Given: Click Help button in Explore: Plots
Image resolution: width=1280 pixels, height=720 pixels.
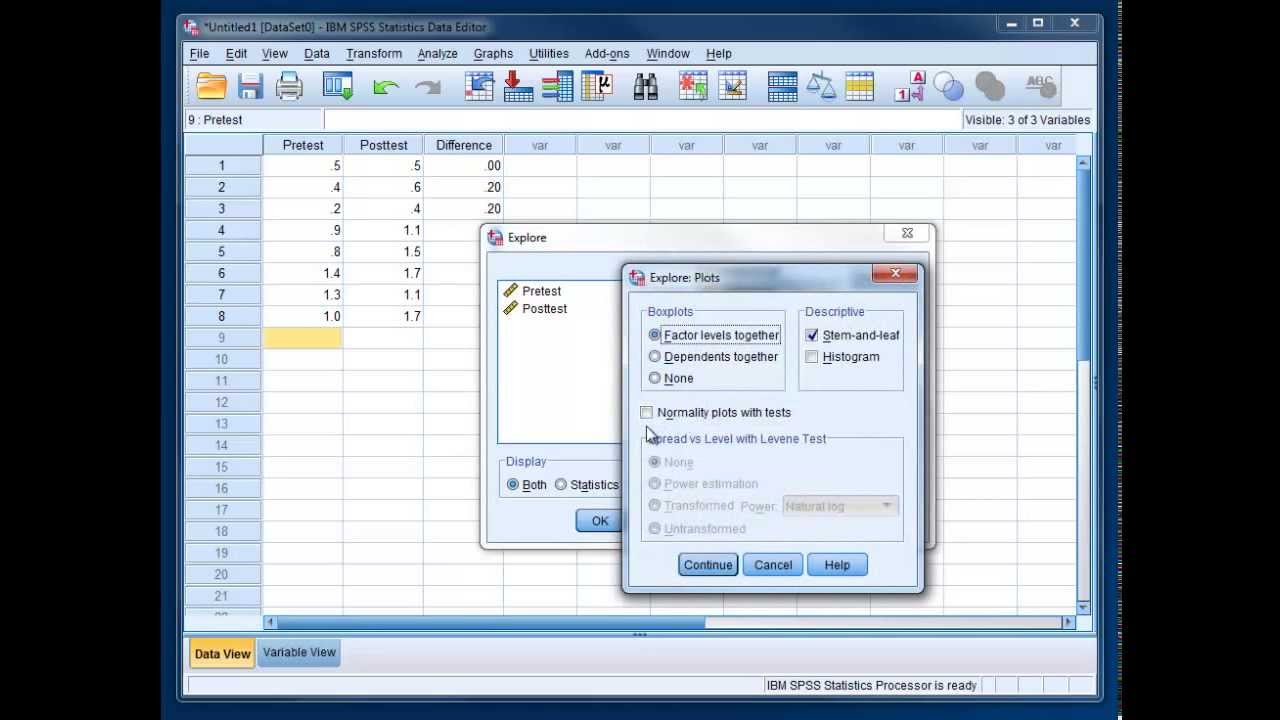Looking at the screenshot, I should [x=837, y=565].
